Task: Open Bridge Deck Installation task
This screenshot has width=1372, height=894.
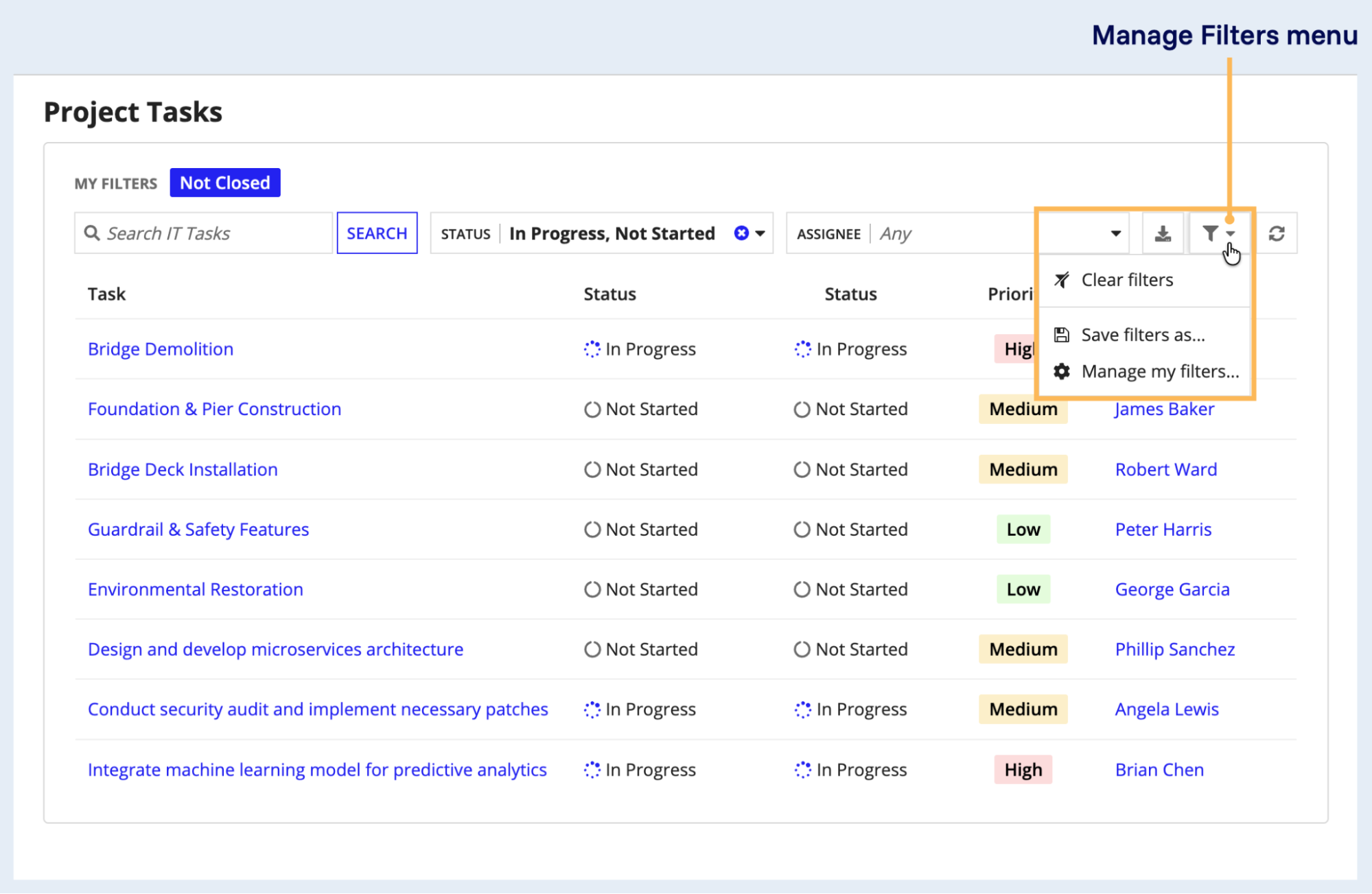Action: 183,469
